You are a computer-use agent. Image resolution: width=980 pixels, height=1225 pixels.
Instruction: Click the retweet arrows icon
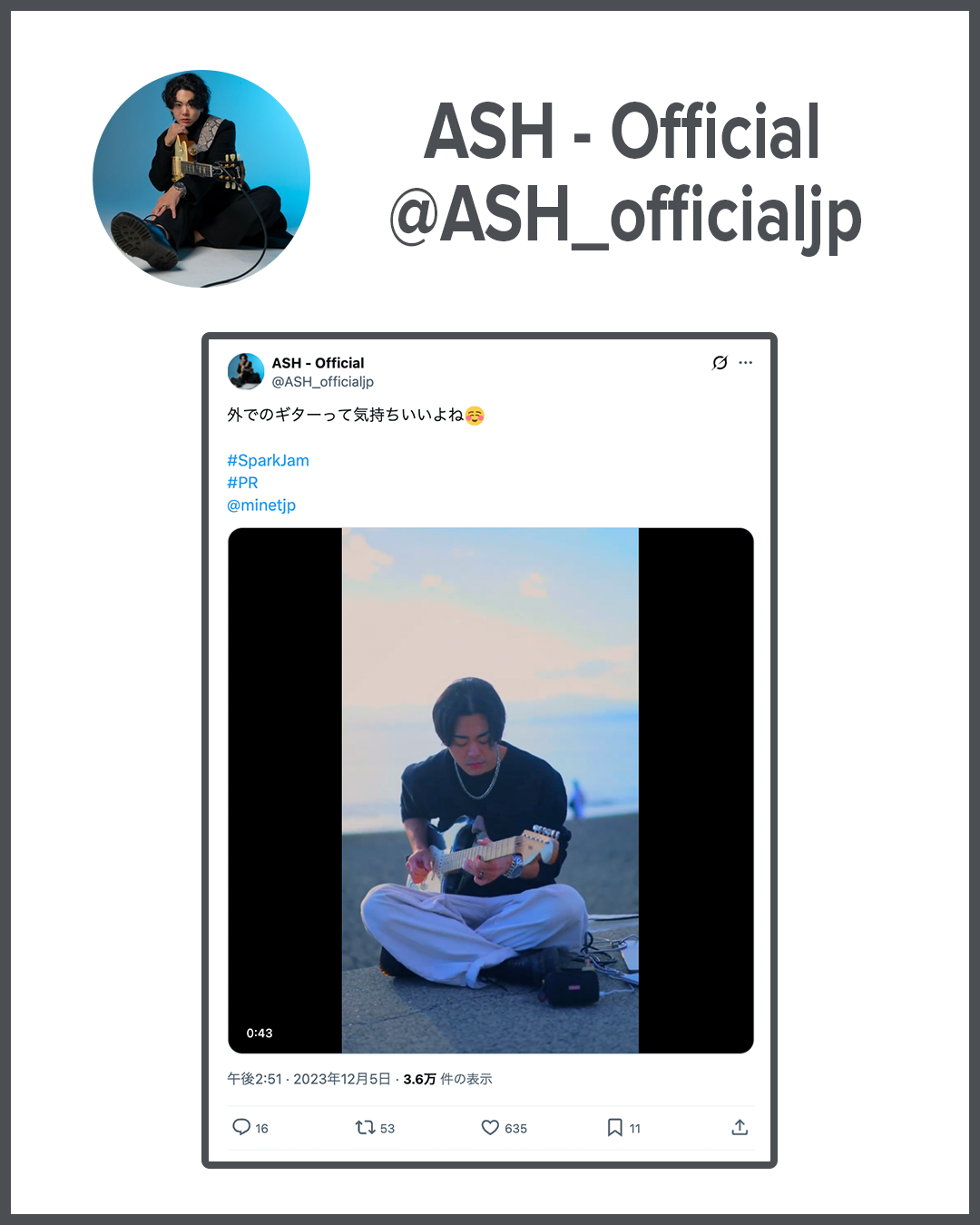(365, 1127)
